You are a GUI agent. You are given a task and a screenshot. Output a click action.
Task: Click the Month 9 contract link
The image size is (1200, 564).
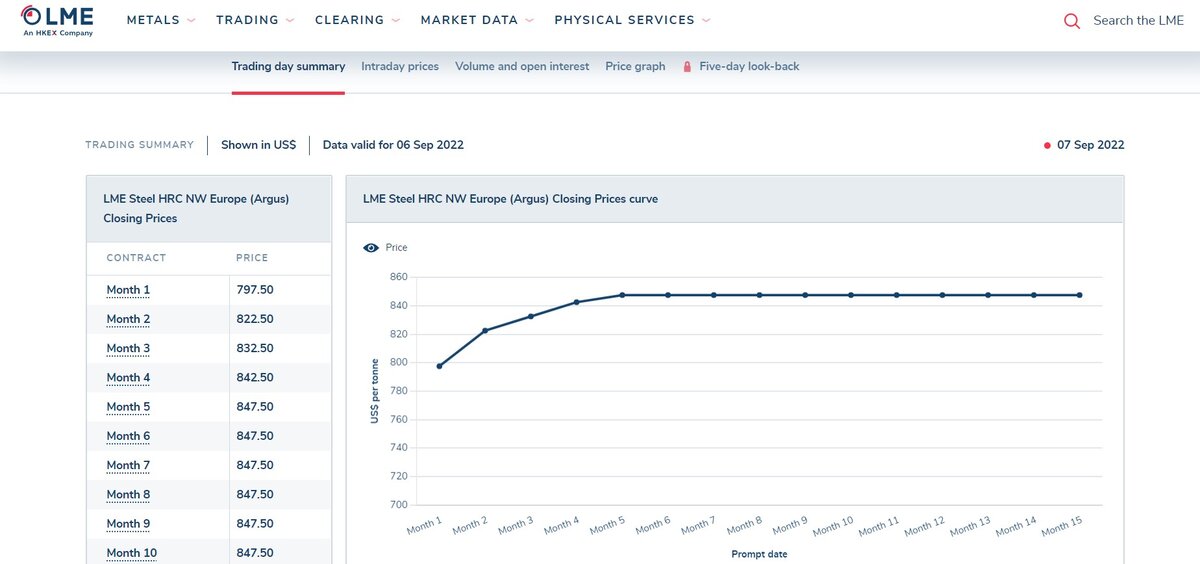128,523
